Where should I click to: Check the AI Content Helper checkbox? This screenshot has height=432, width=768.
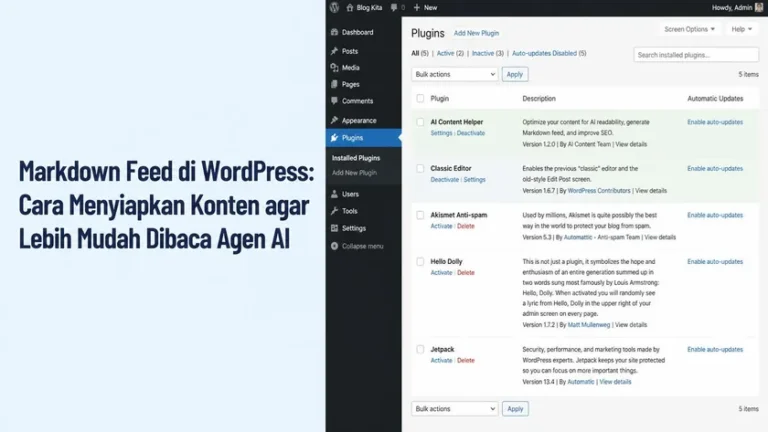(x=420, y=122)
